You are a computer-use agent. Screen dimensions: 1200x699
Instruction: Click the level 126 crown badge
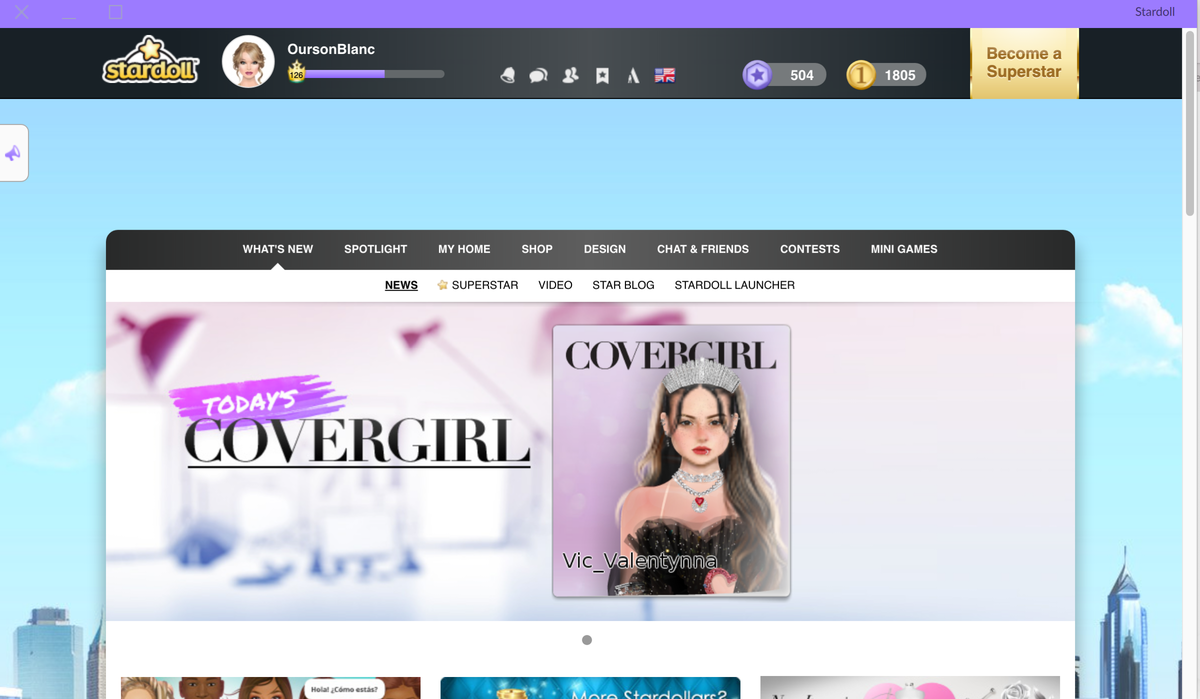tap(296, 72)
